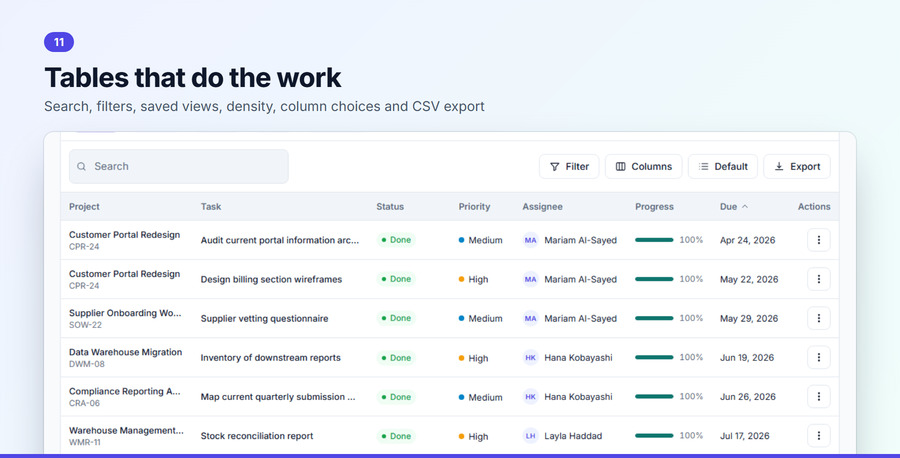Click the Actions column header
The image size is (900, 458).
[814, 207]
